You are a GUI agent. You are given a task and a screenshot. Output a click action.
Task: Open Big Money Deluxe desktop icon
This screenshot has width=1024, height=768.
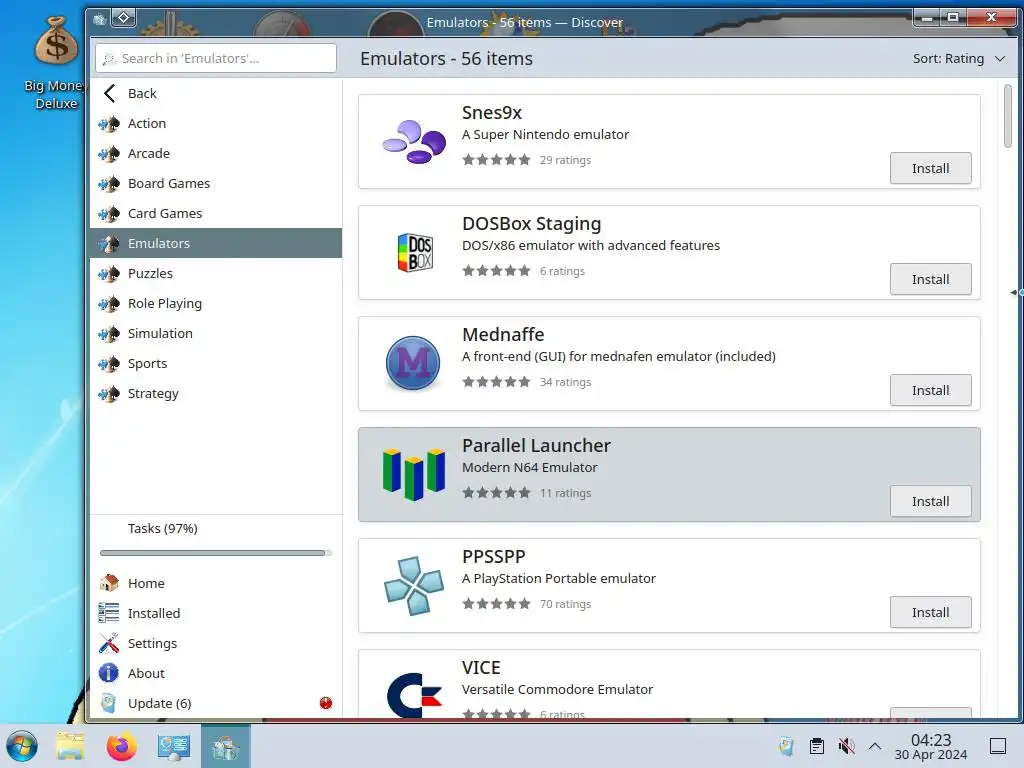coord(56,63)
